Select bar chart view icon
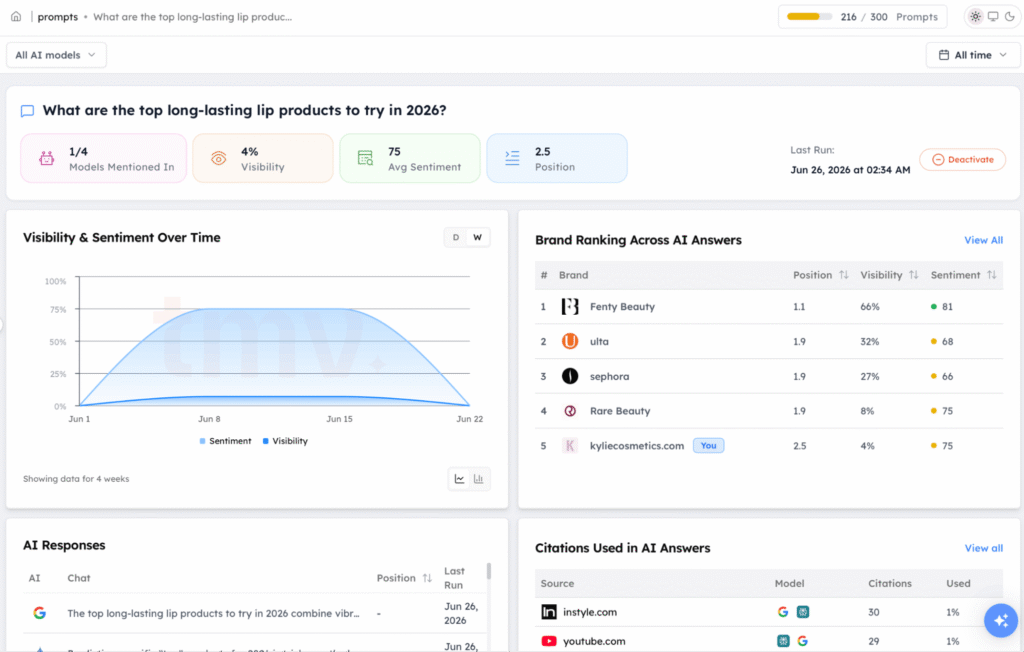The image size is (1024, 652). coord(479,479)
